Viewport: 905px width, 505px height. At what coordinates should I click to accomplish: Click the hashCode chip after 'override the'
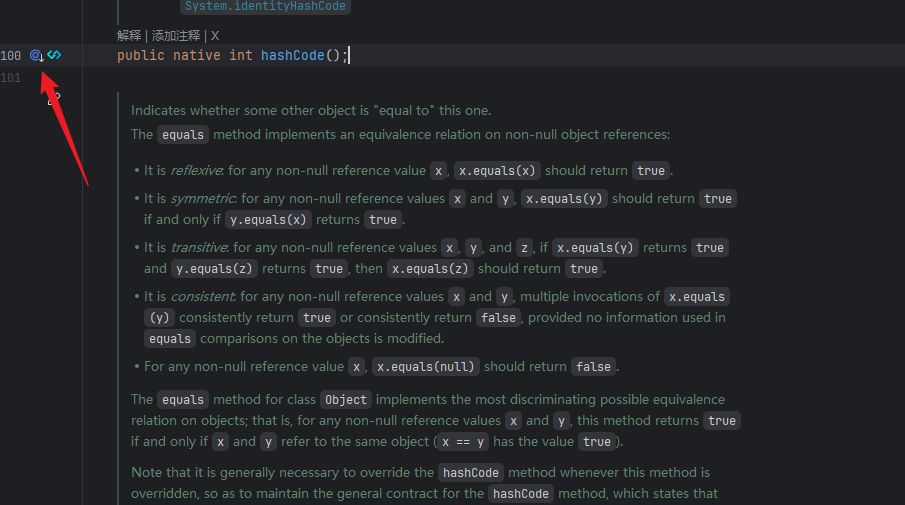coord(471,473)
